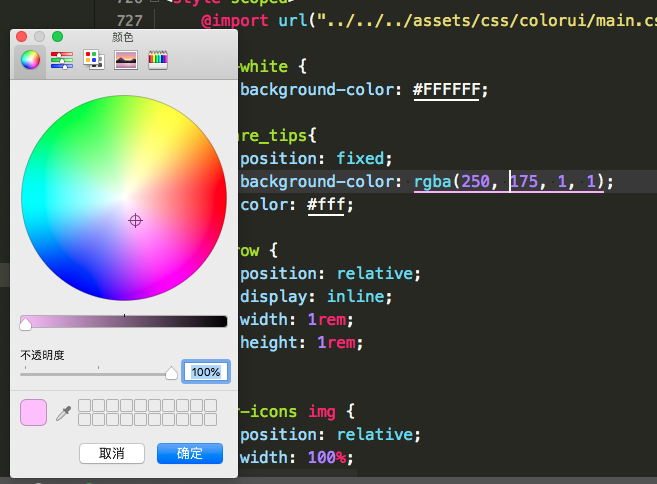Switch to the image palettes tab

(x=125, y=60)
